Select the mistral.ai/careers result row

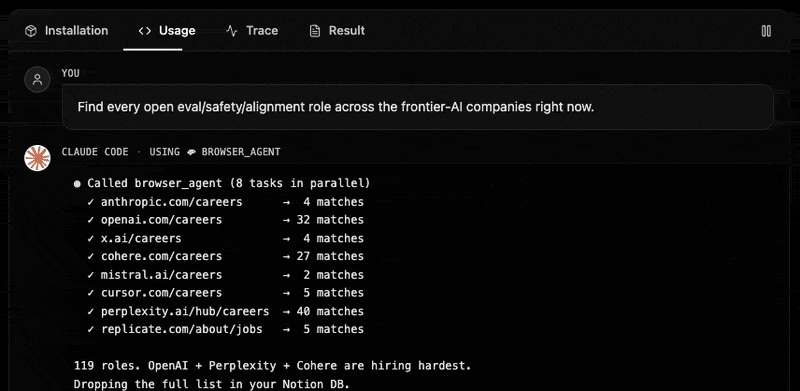(x=226, y=275)
